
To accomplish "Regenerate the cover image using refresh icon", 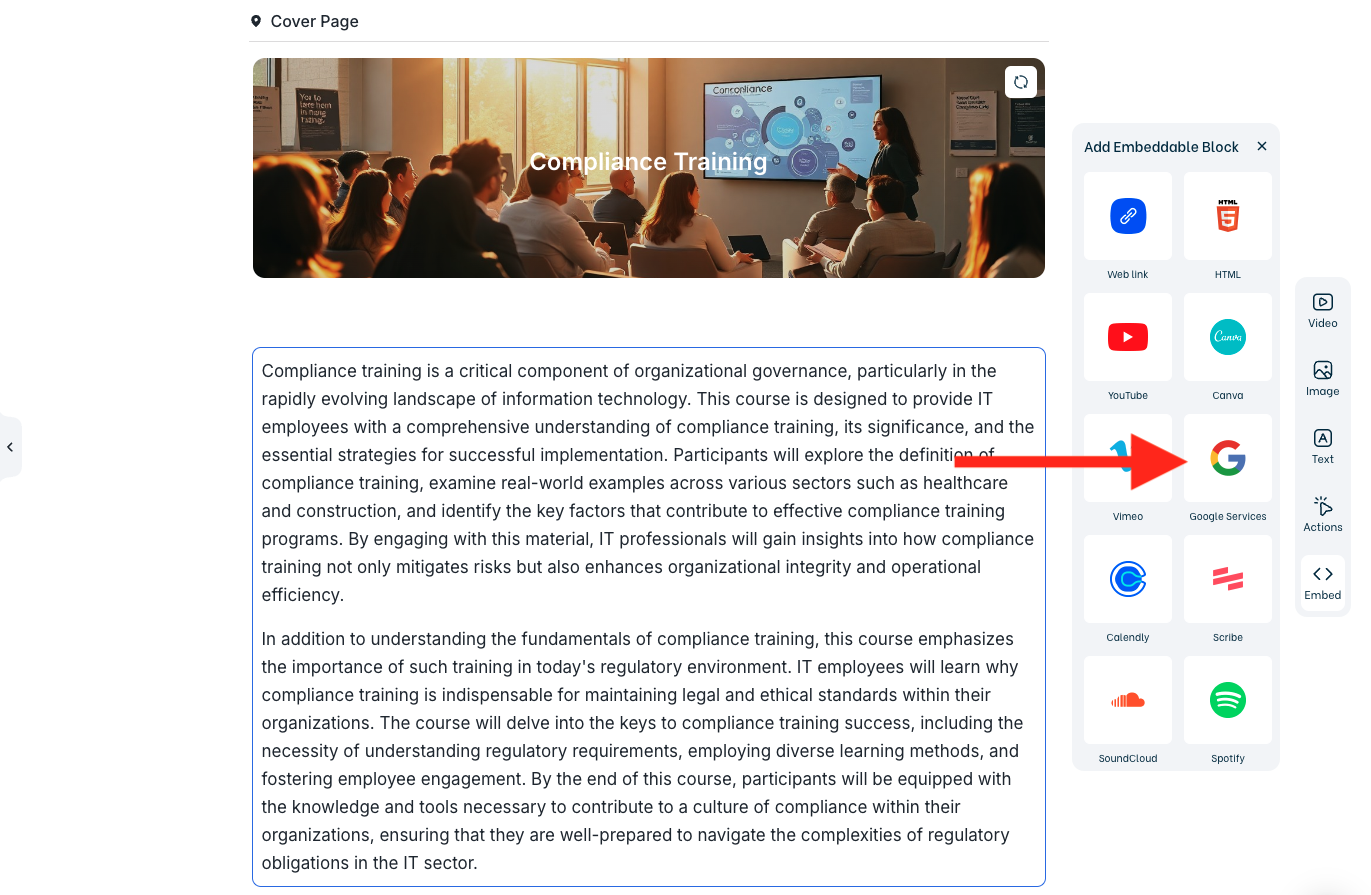I will (x=1020, y=82).
